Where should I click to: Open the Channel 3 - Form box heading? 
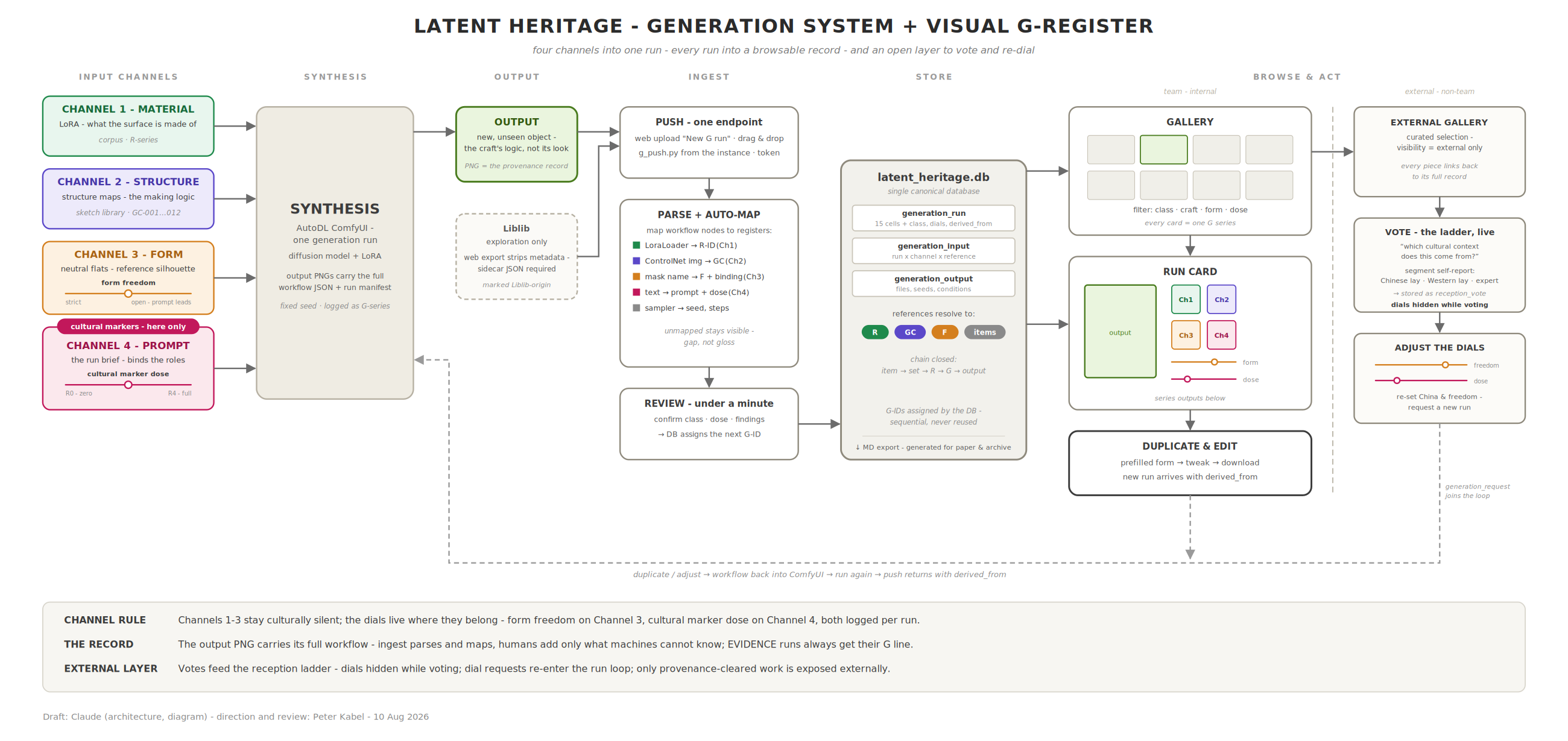128,254
